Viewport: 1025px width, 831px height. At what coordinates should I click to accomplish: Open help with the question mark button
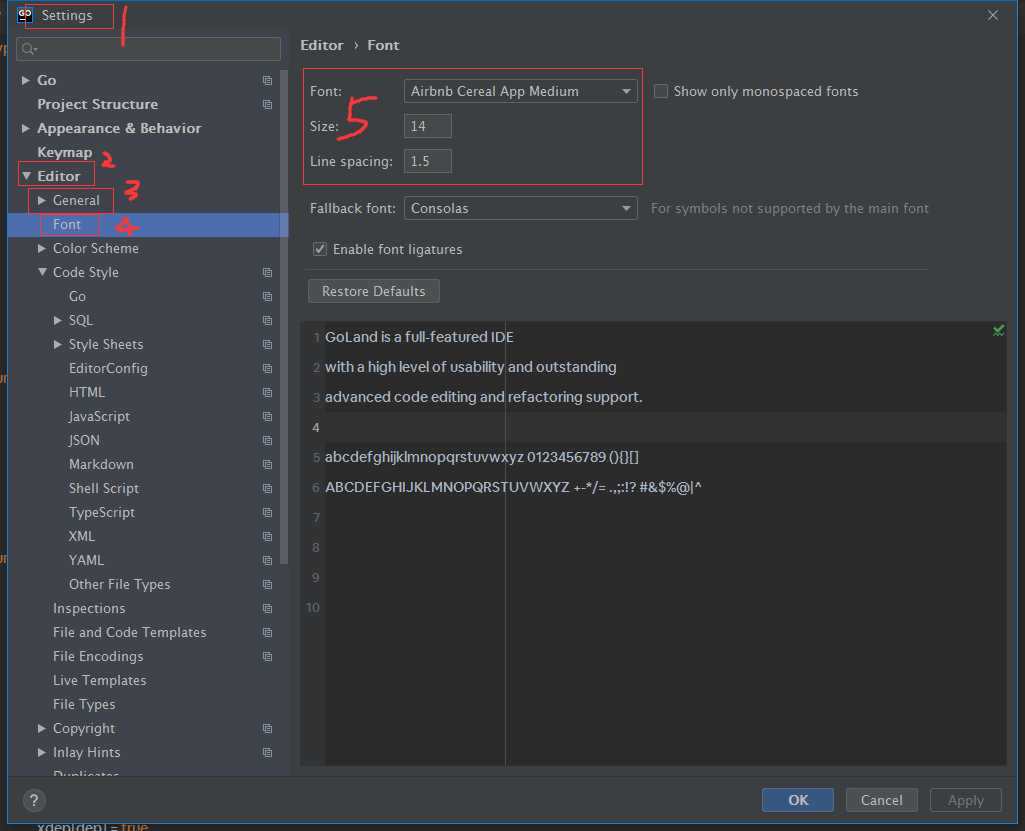click(34, 800)
